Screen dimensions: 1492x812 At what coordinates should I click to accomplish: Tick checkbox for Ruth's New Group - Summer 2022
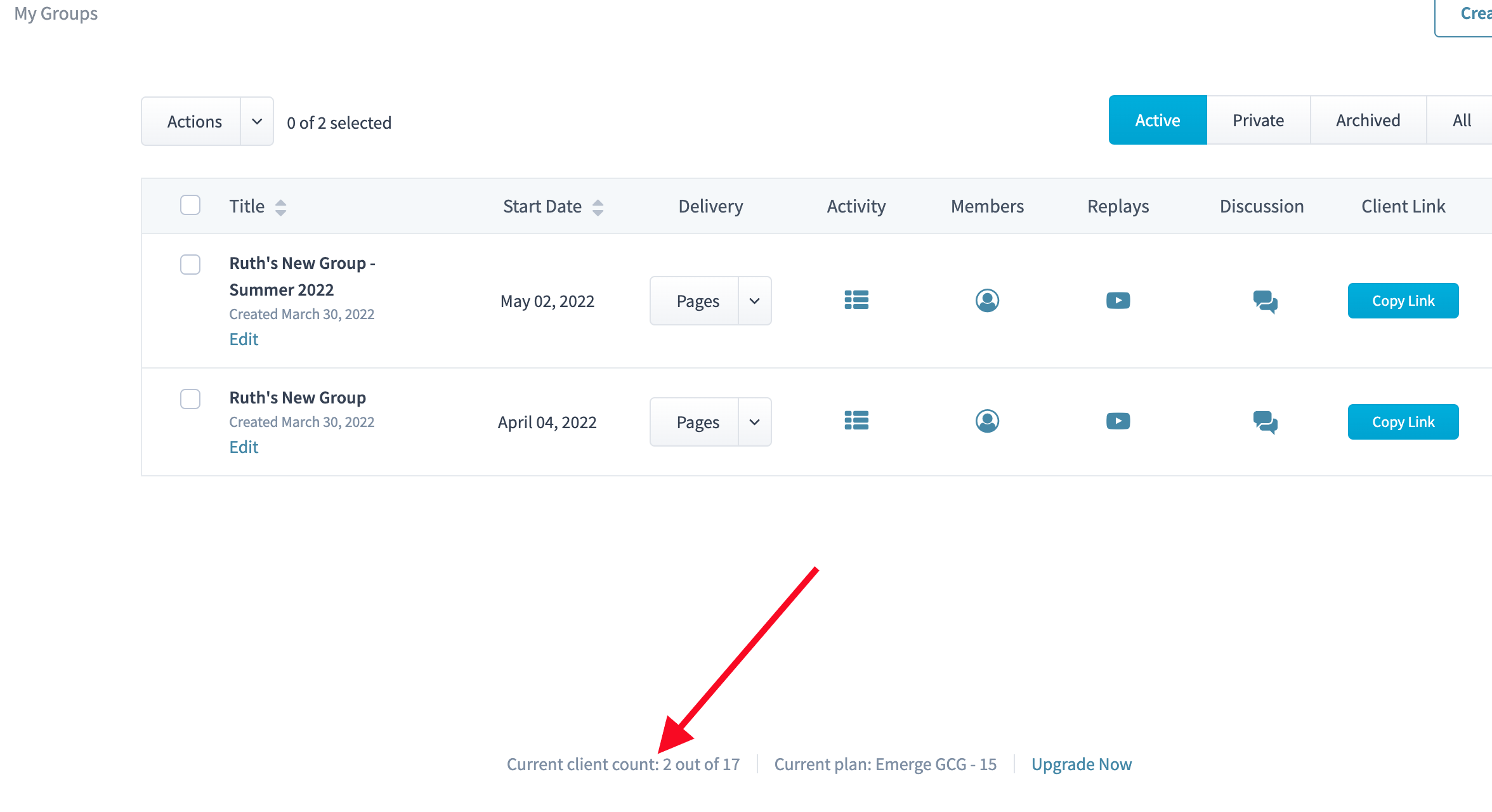190,265
